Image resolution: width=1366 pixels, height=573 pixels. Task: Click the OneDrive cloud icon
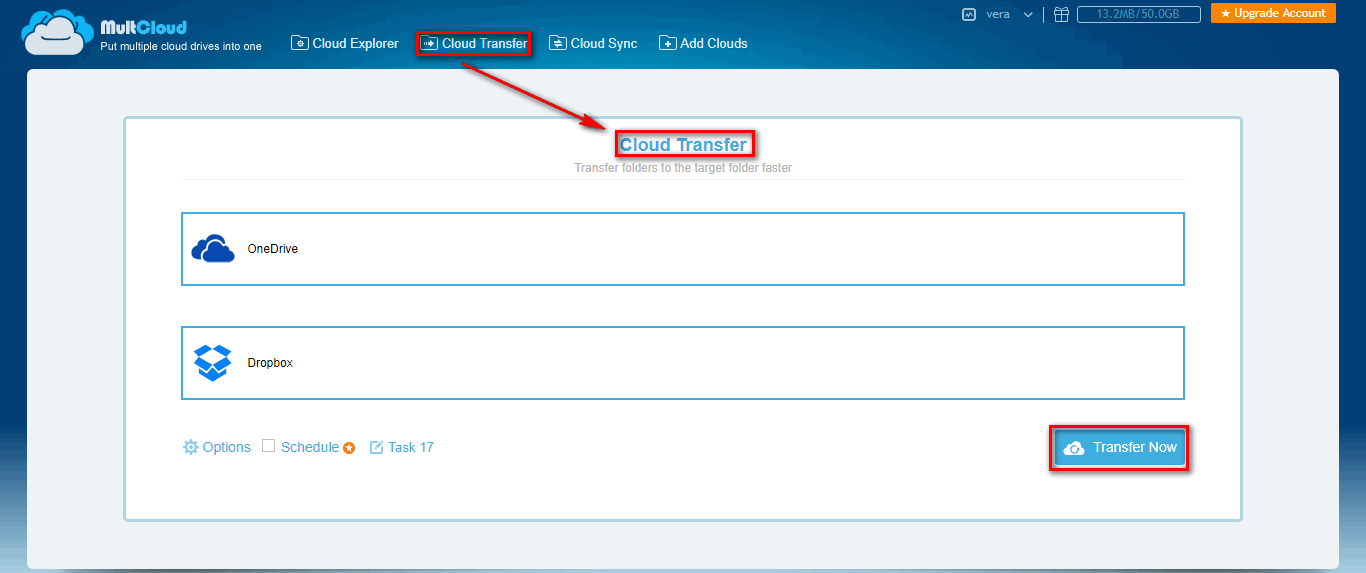click(213, 249)
